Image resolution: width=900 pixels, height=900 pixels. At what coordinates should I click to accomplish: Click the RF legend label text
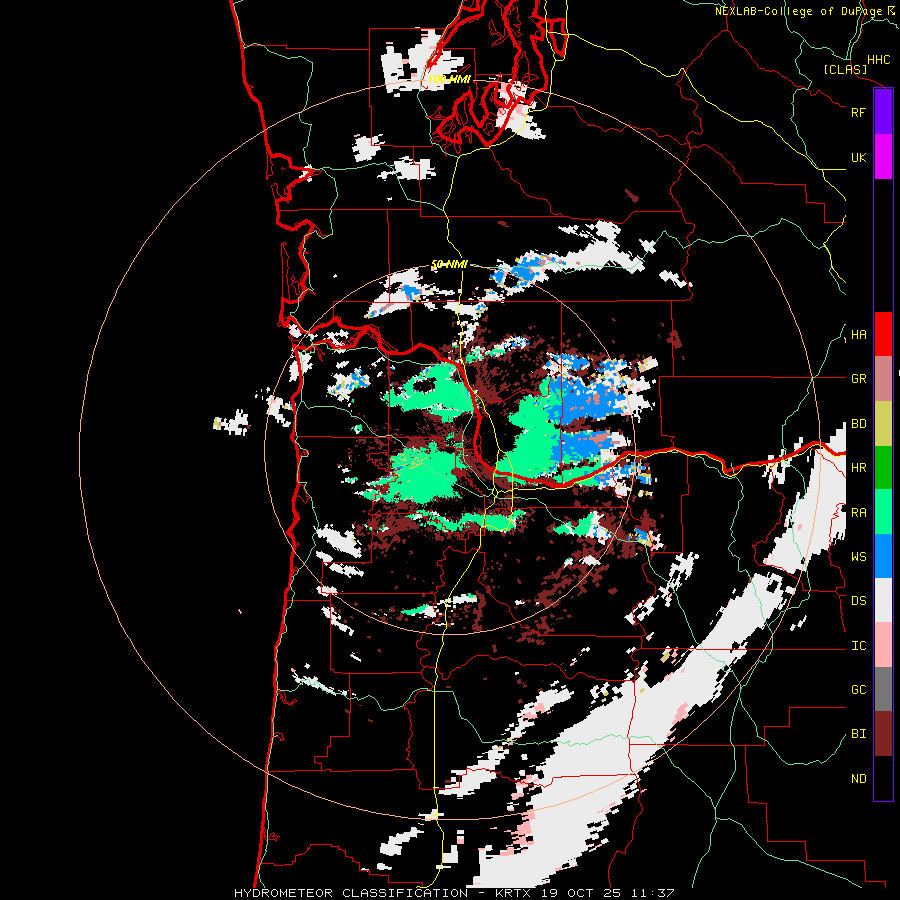click(858, 112)
